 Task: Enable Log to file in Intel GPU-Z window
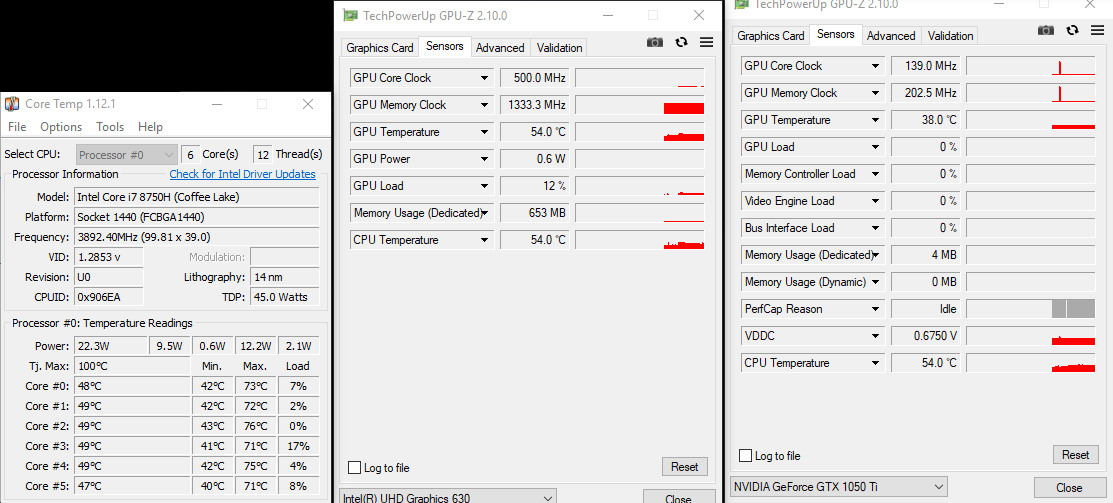tap(354, 468)
